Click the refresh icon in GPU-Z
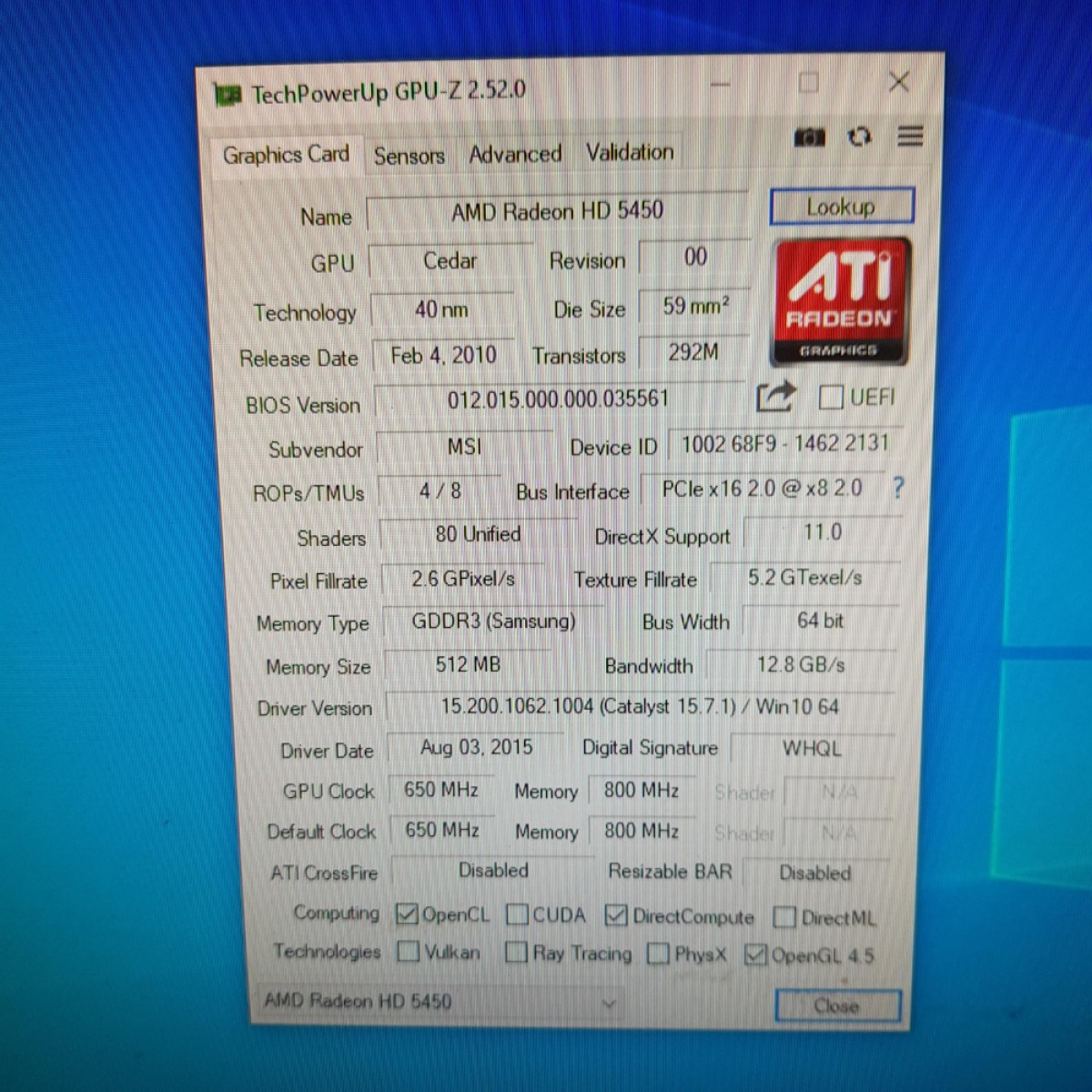Screen dimensions: 1092x1092 [859, 136]
